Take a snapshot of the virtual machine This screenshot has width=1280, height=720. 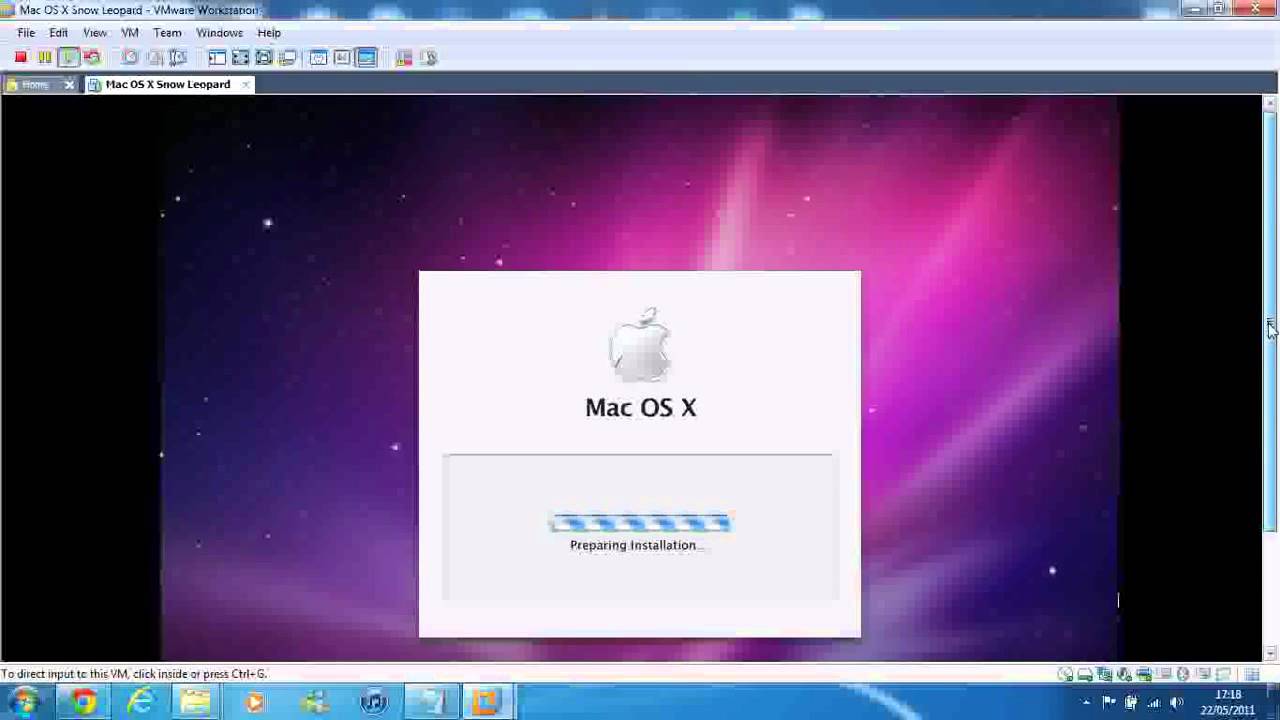pos(130,58)
